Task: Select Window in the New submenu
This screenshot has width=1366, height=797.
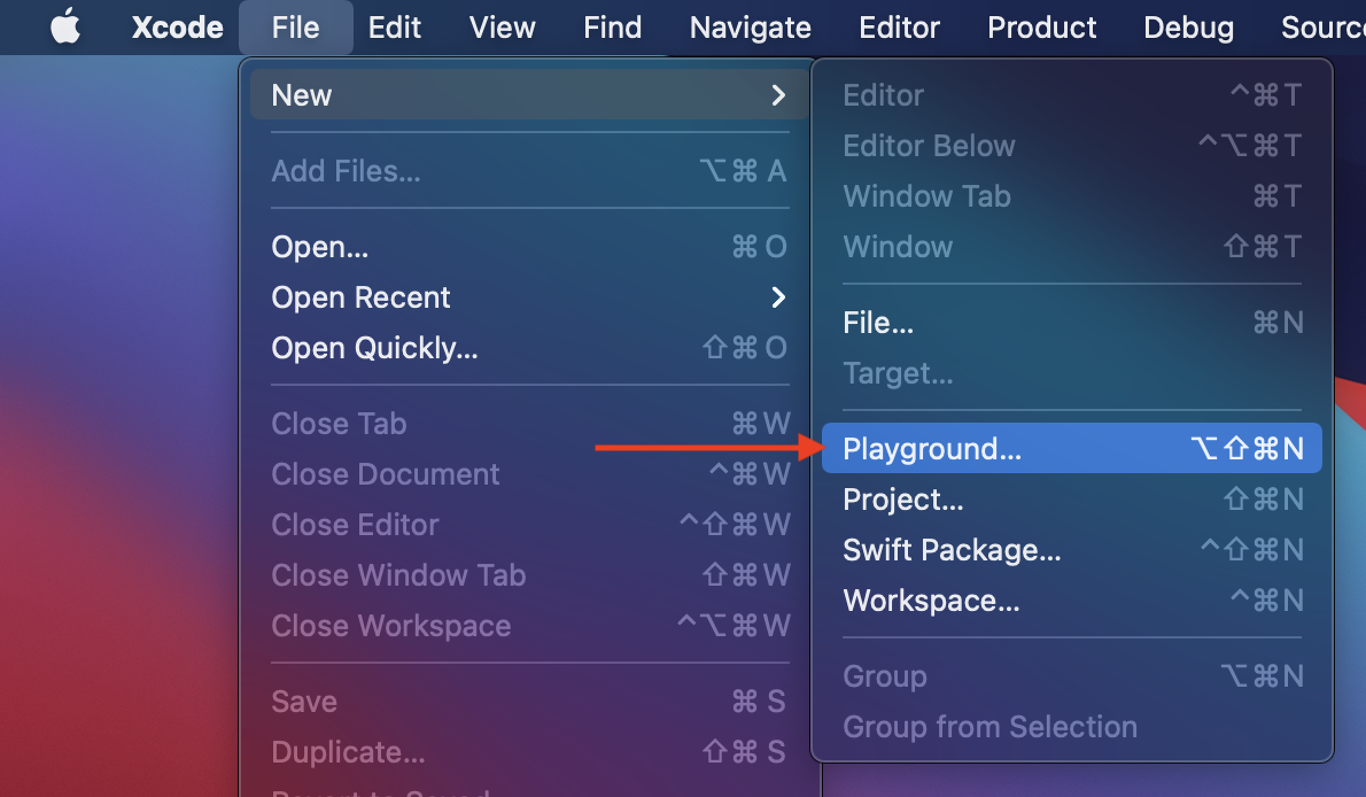Action: 1072,247
